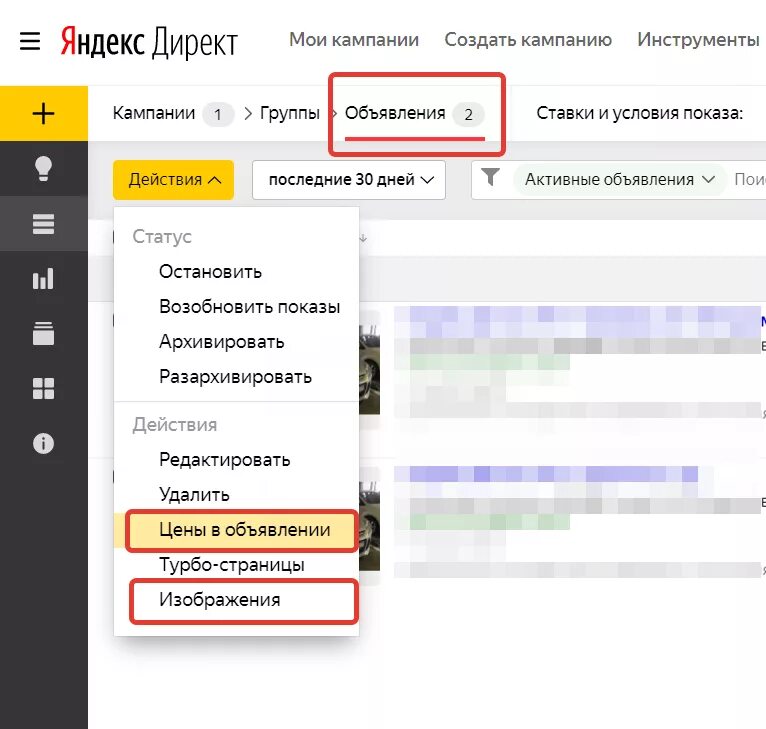Open recommendations lightbulb icon in sidebar
Viewport: 766px width, 729px height.
[43, 169]
